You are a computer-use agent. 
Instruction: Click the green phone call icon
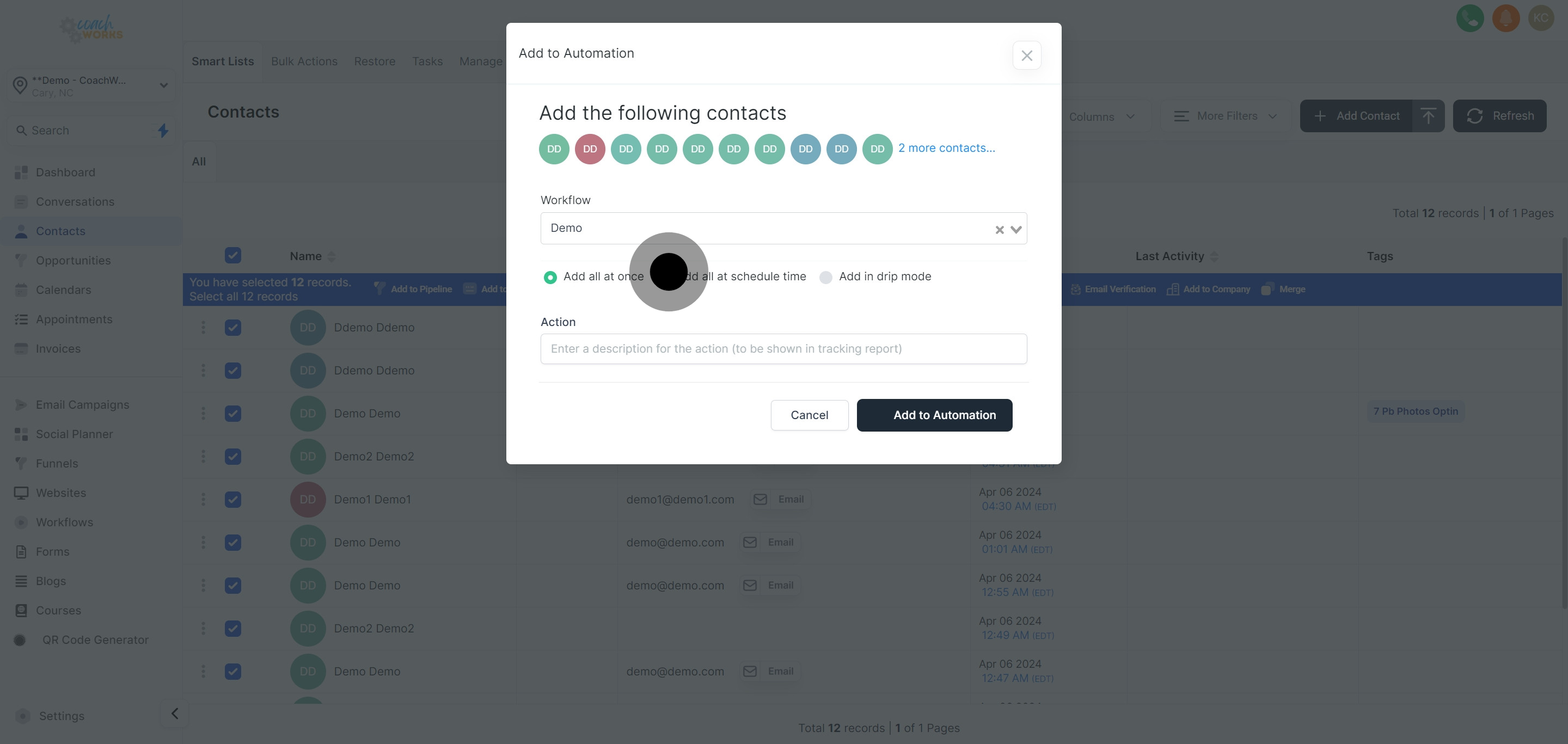click(1469, 19)
